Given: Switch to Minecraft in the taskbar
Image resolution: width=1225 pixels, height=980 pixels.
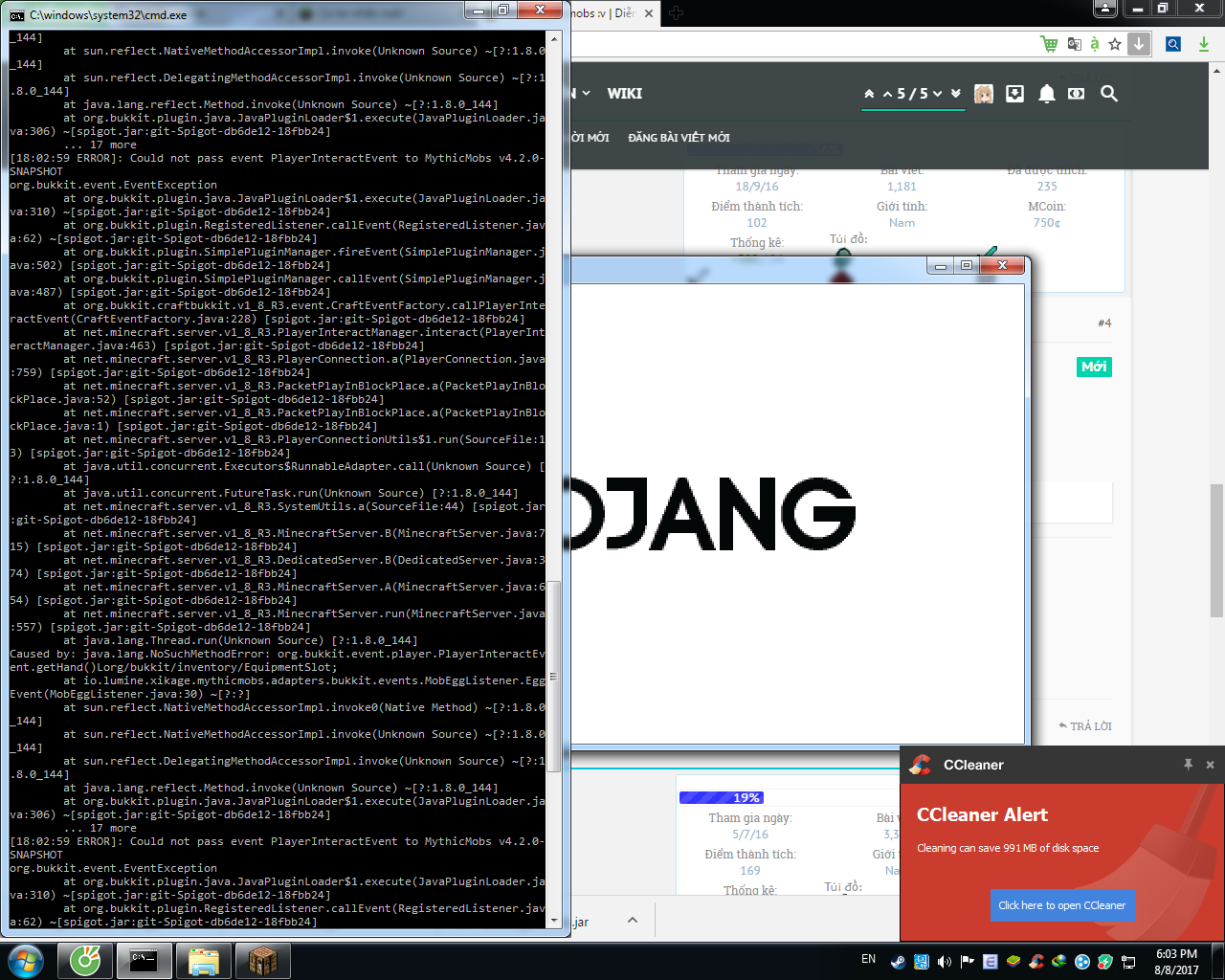Looking at the screenshot, I should click(x=263, y=961).
